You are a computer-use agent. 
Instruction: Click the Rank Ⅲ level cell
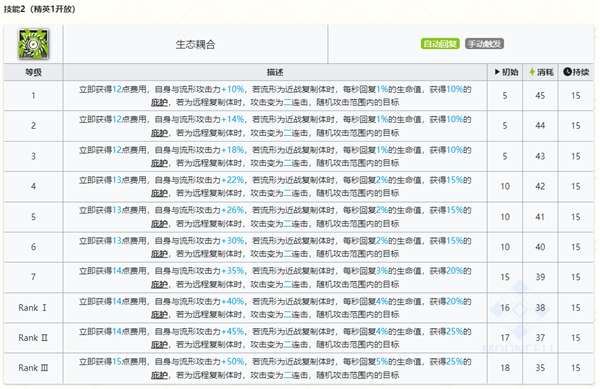pos(33,368)
